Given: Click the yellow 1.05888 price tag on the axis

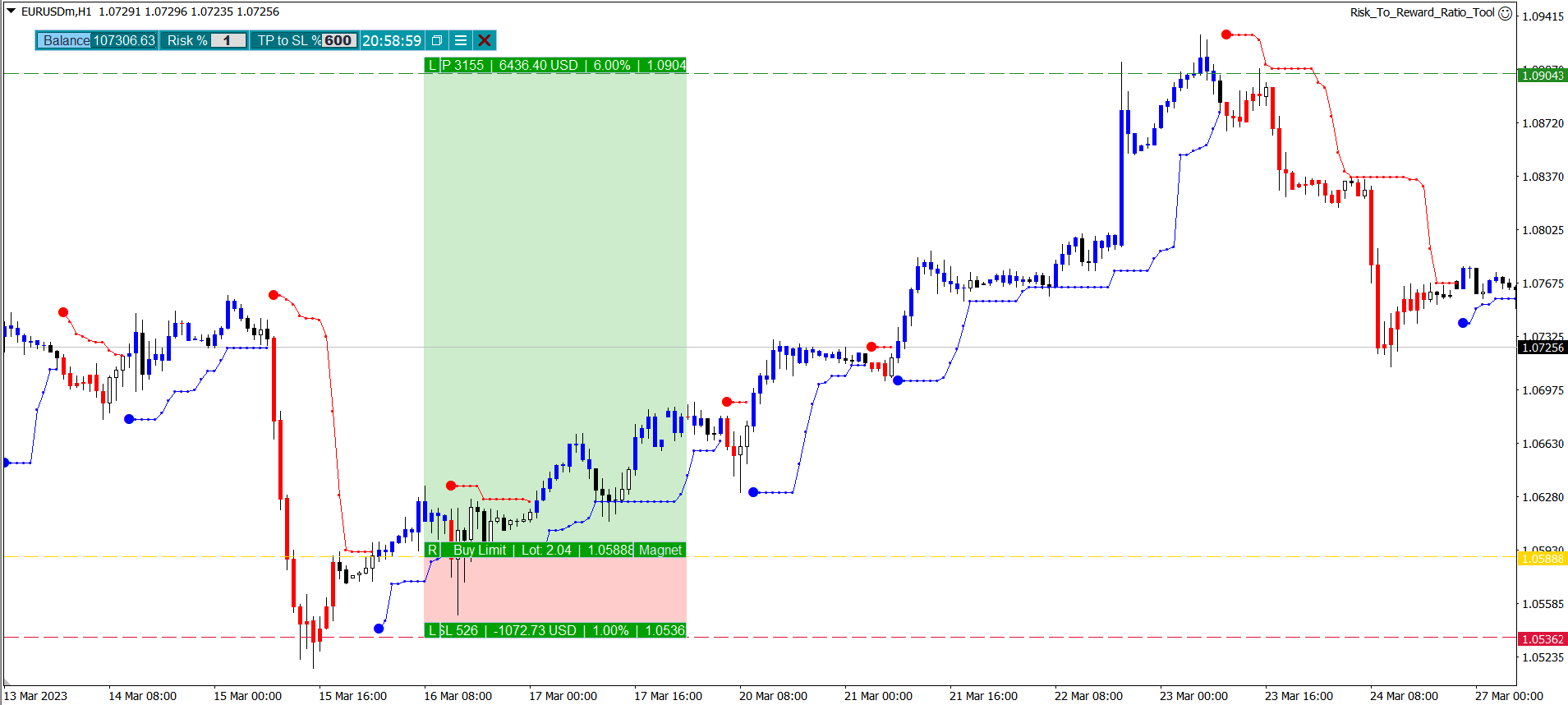Looking at the screenshot, I should pos(1543,559).
